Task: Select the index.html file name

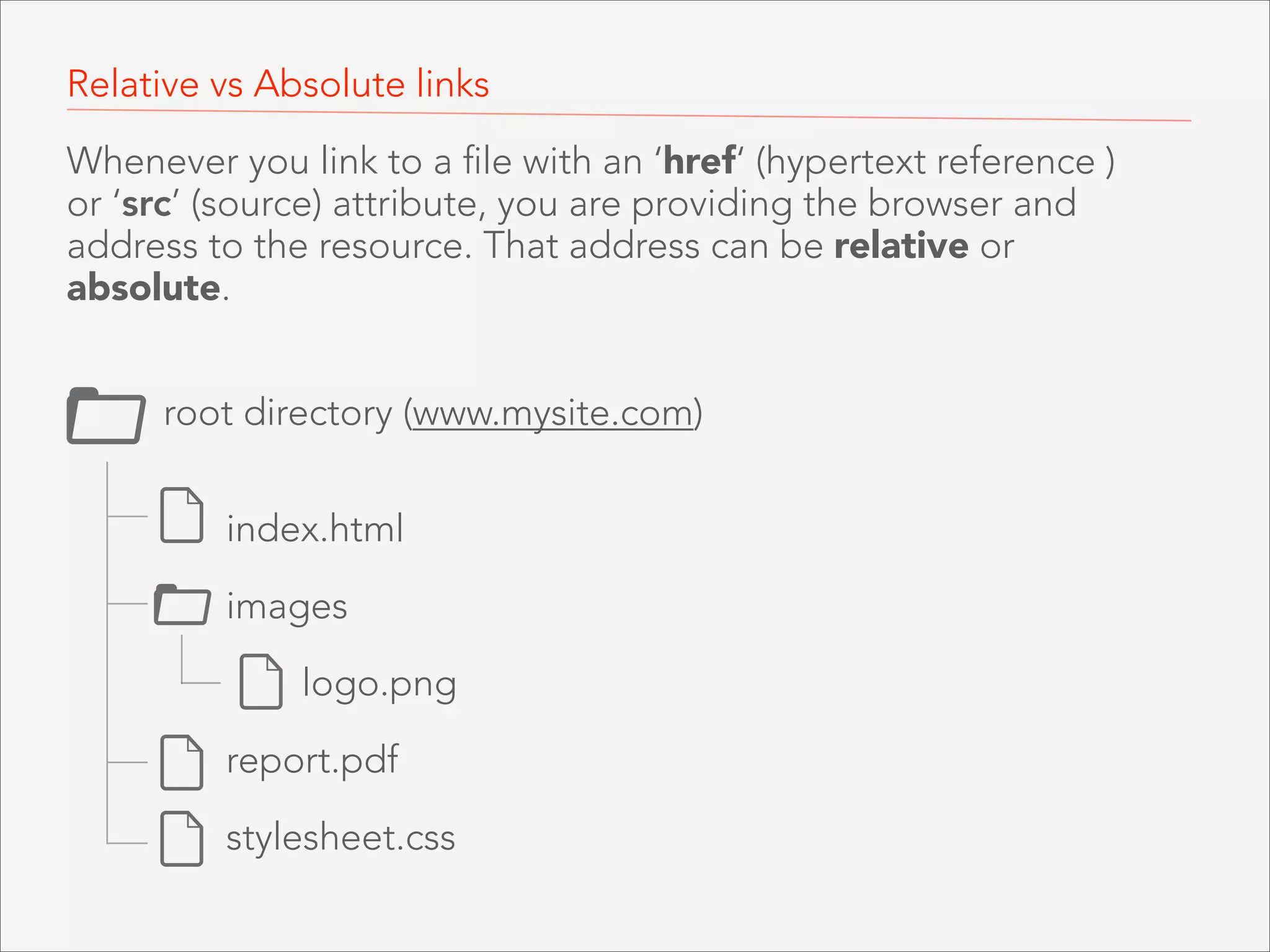Action: (x=315, y=529)
